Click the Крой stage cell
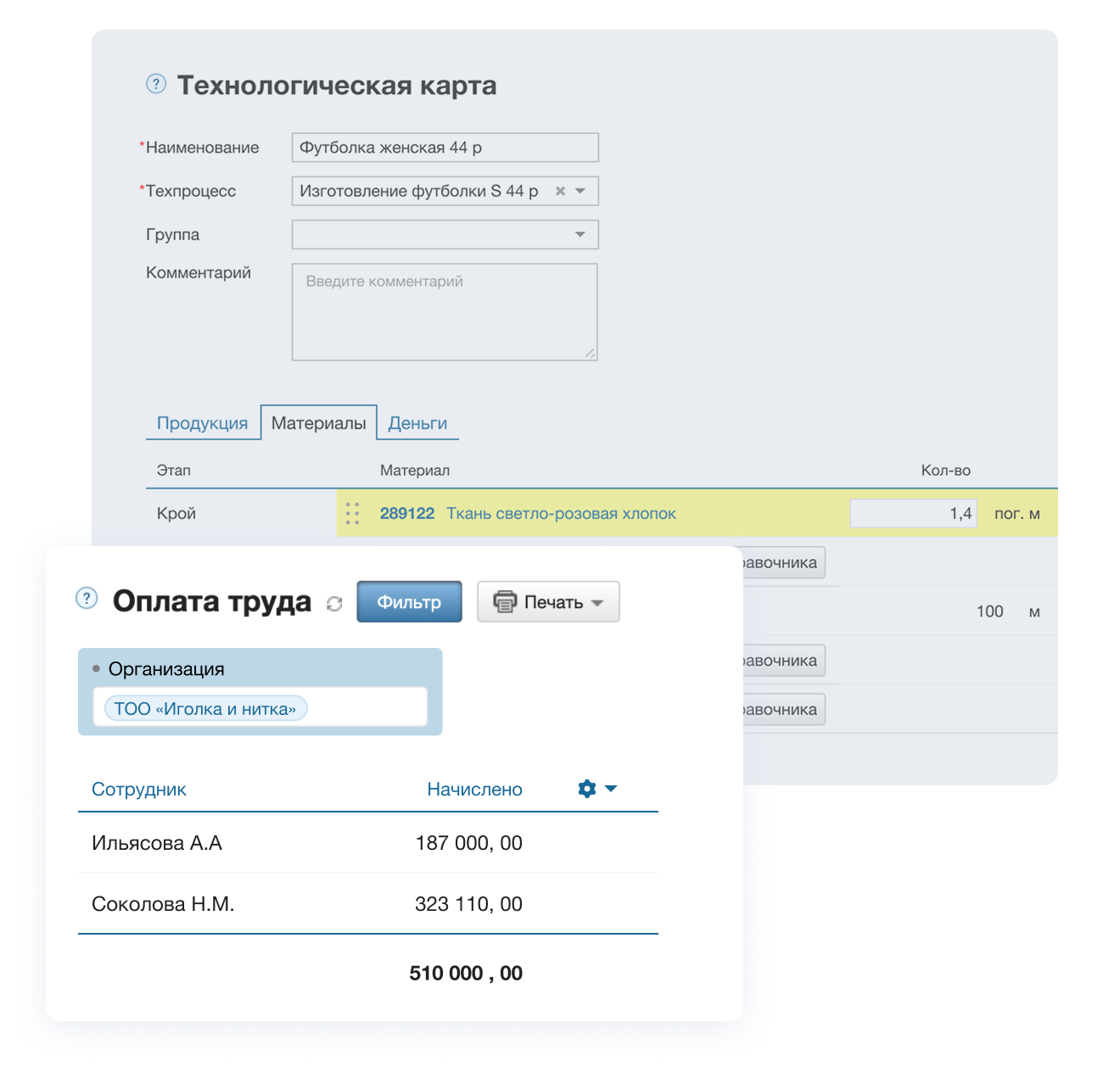Viewport: 1120px width, 1072px height. click(x=176, y=513)
